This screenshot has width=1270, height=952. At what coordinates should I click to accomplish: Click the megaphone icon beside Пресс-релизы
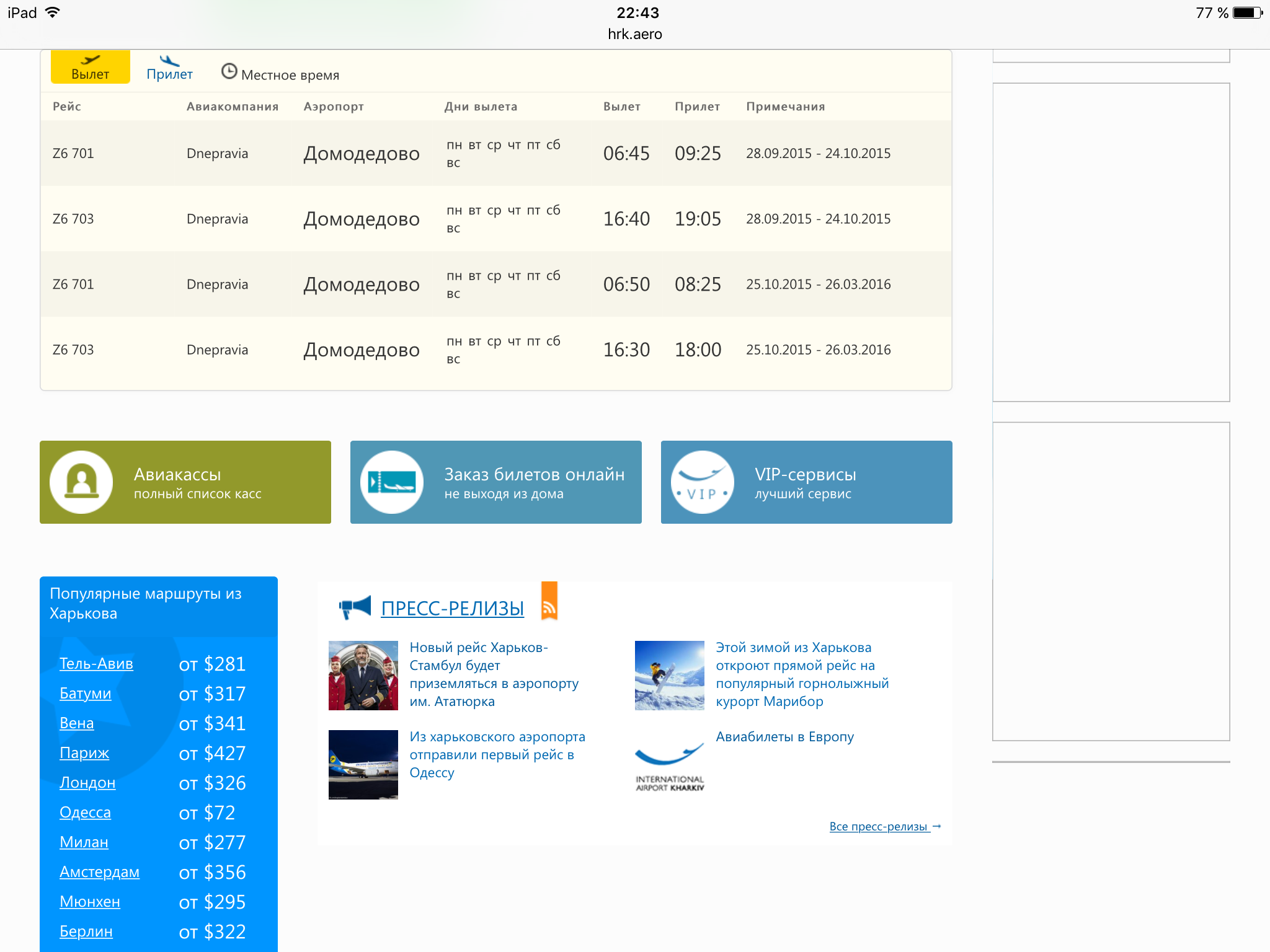[x=355, y=607]
